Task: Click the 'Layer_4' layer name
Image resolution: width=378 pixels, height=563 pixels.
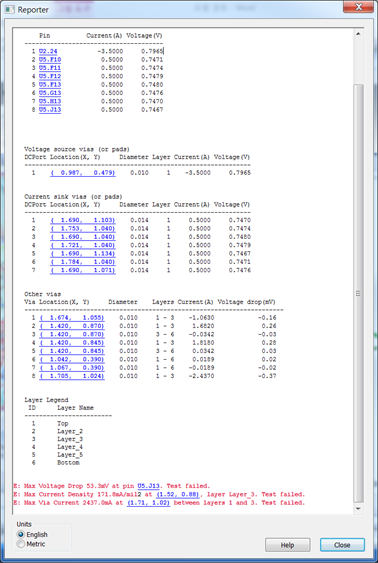Action: coord(70,447)
